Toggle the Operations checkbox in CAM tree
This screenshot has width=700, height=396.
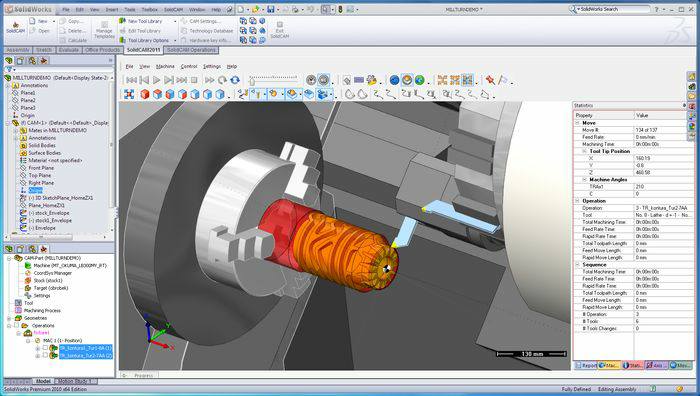[x=17, y=325]
